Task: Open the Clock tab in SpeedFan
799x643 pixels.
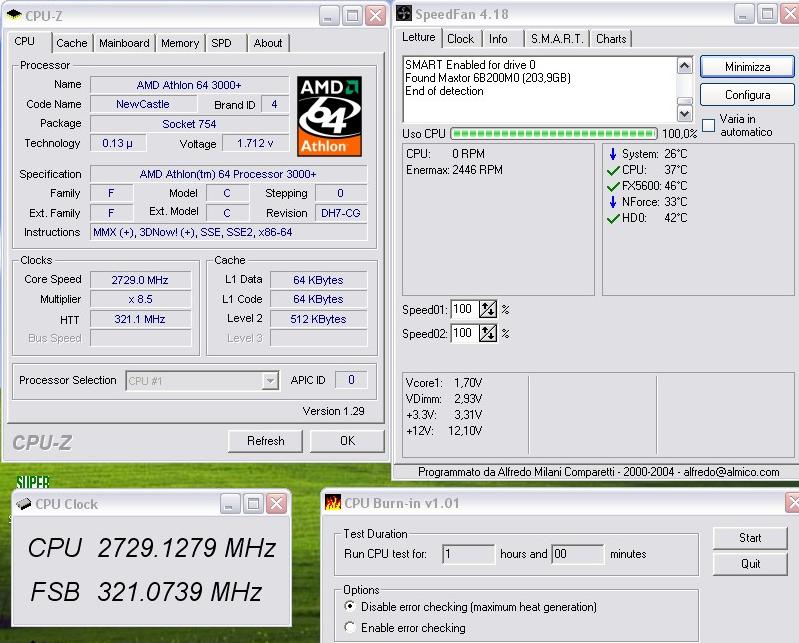Action: point(461,39)
